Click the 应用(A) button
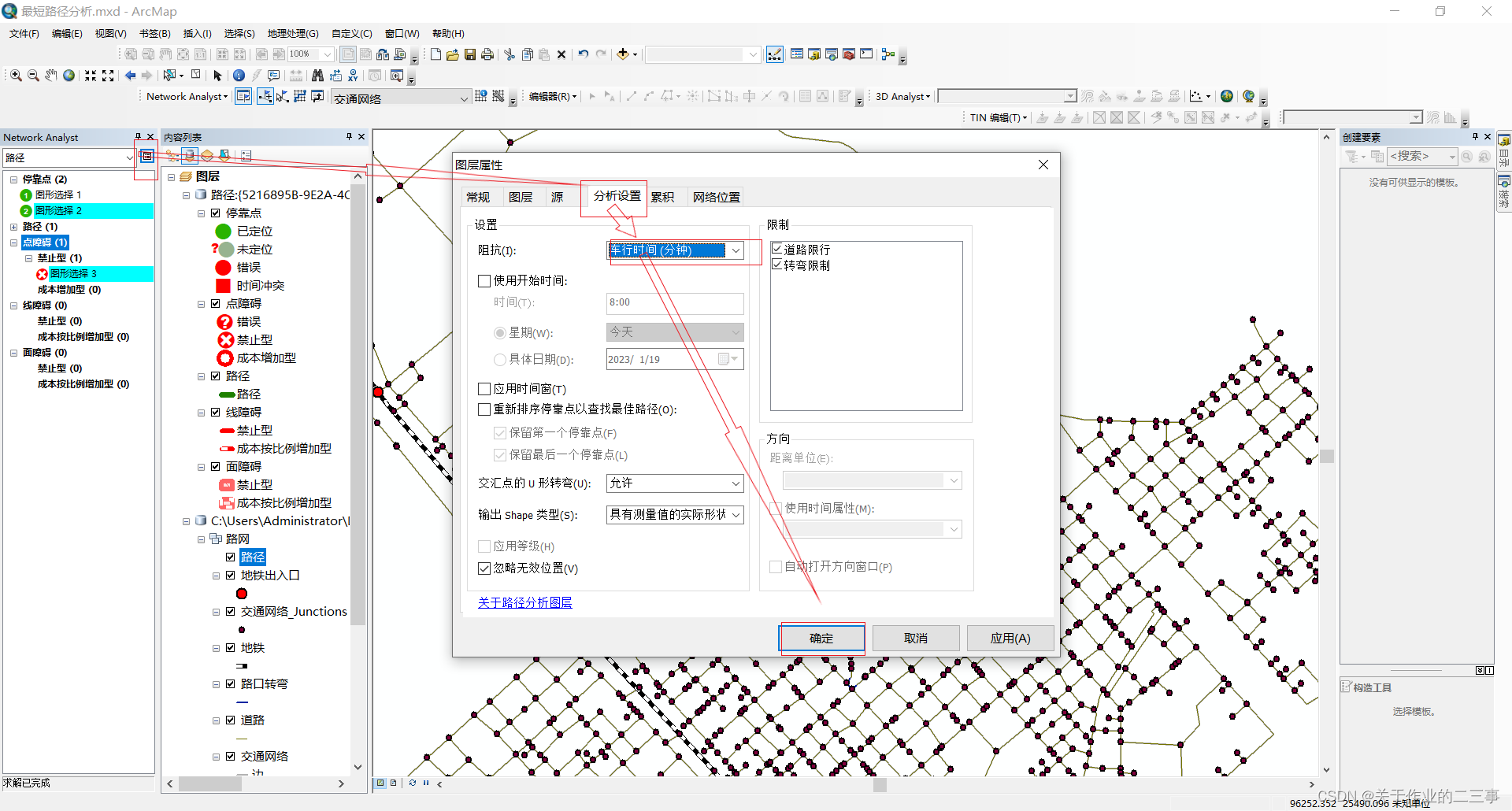This screenshot has width=1512, height=811. point(1010,638)
